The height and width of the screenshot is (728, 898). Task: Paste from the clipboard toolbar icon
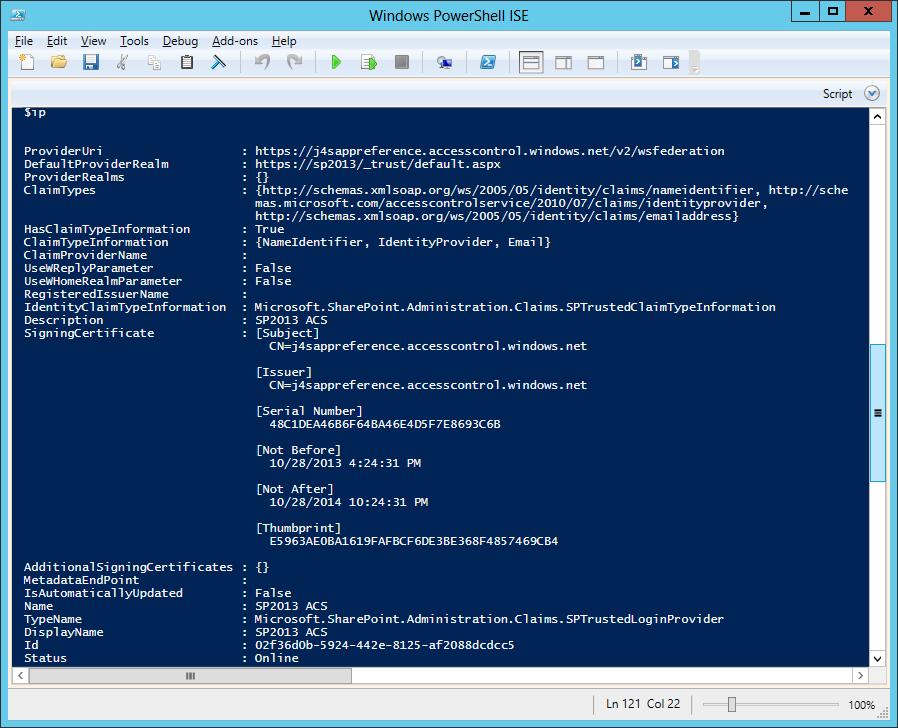pyautogui.click(x=186, y=62)
